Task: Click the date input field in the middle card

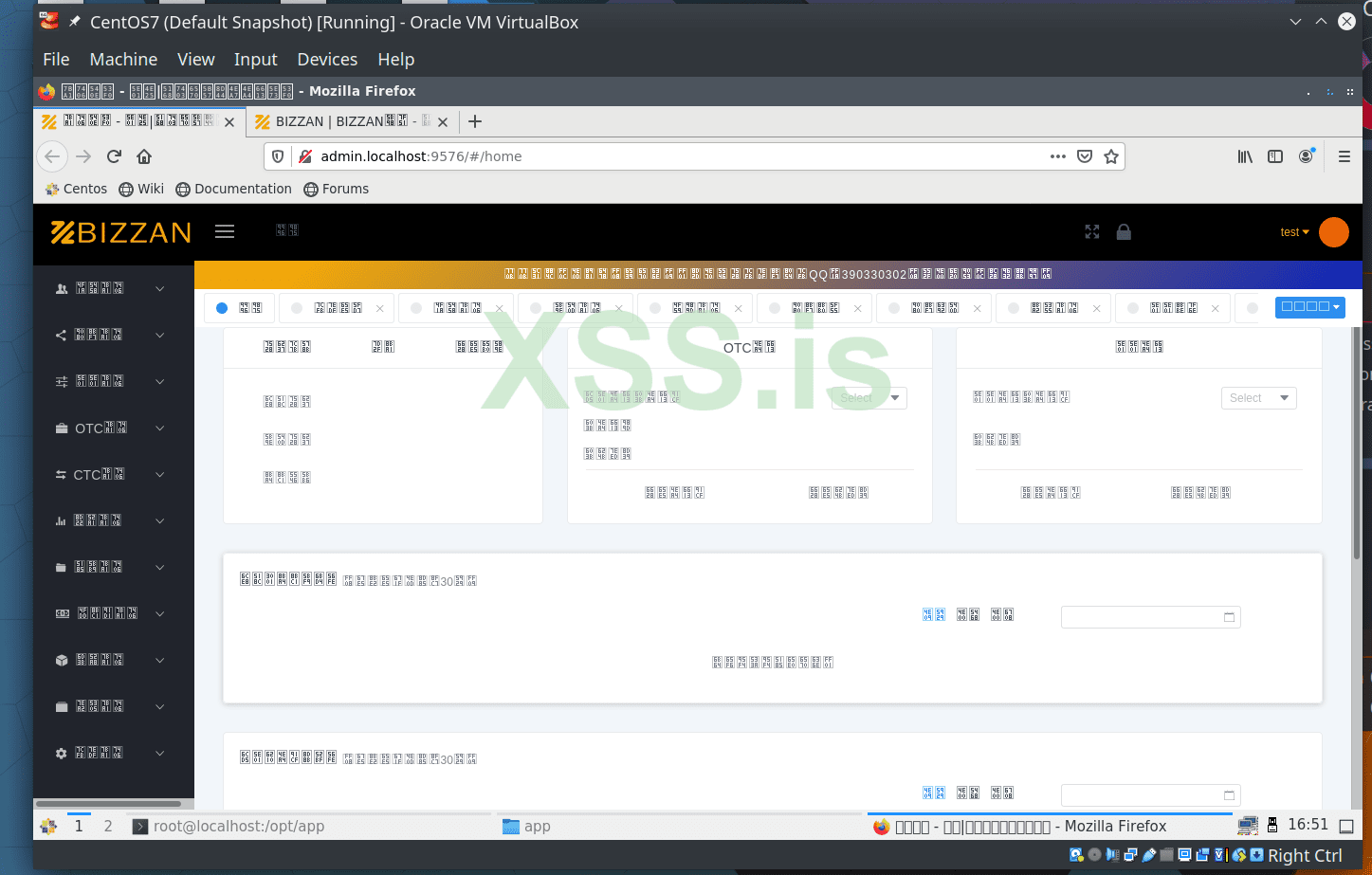Action: 1150,616
